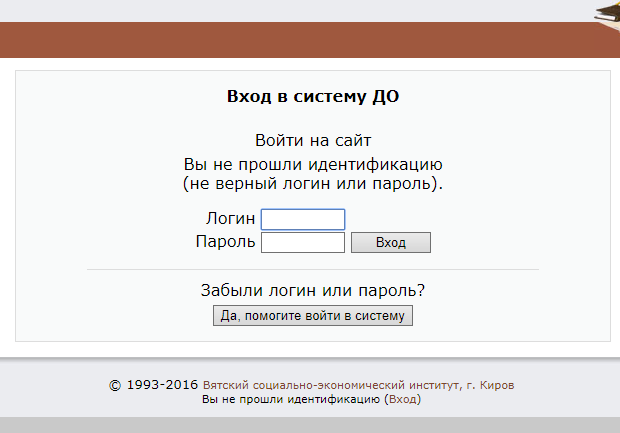The height and width of the screenshot is (433, 620).
Task: Focus the Логин input field
Action: (x=303, y=219)
